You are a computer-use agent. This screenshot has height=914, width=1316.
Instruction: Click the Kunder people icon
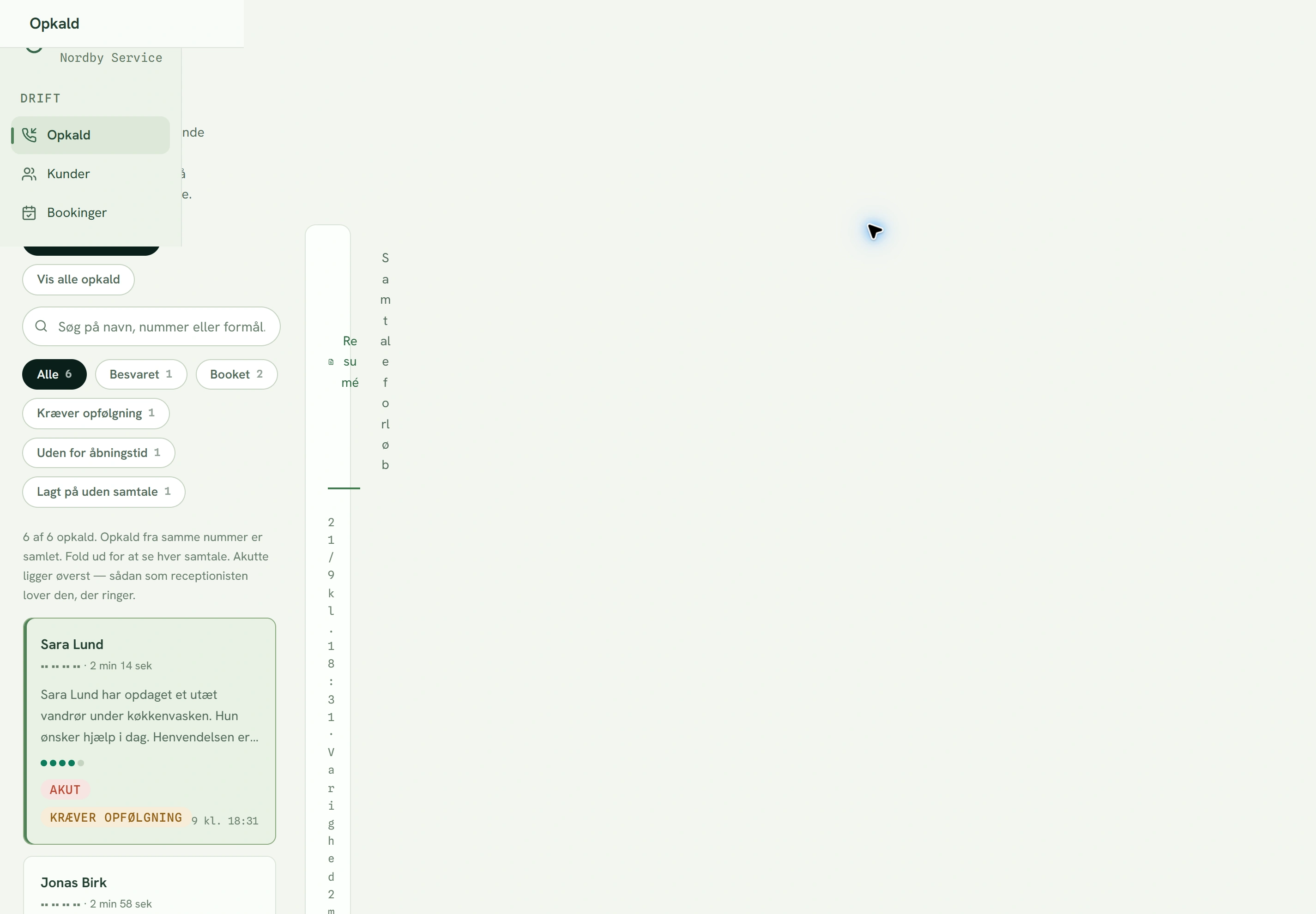(x=29, y=174)
